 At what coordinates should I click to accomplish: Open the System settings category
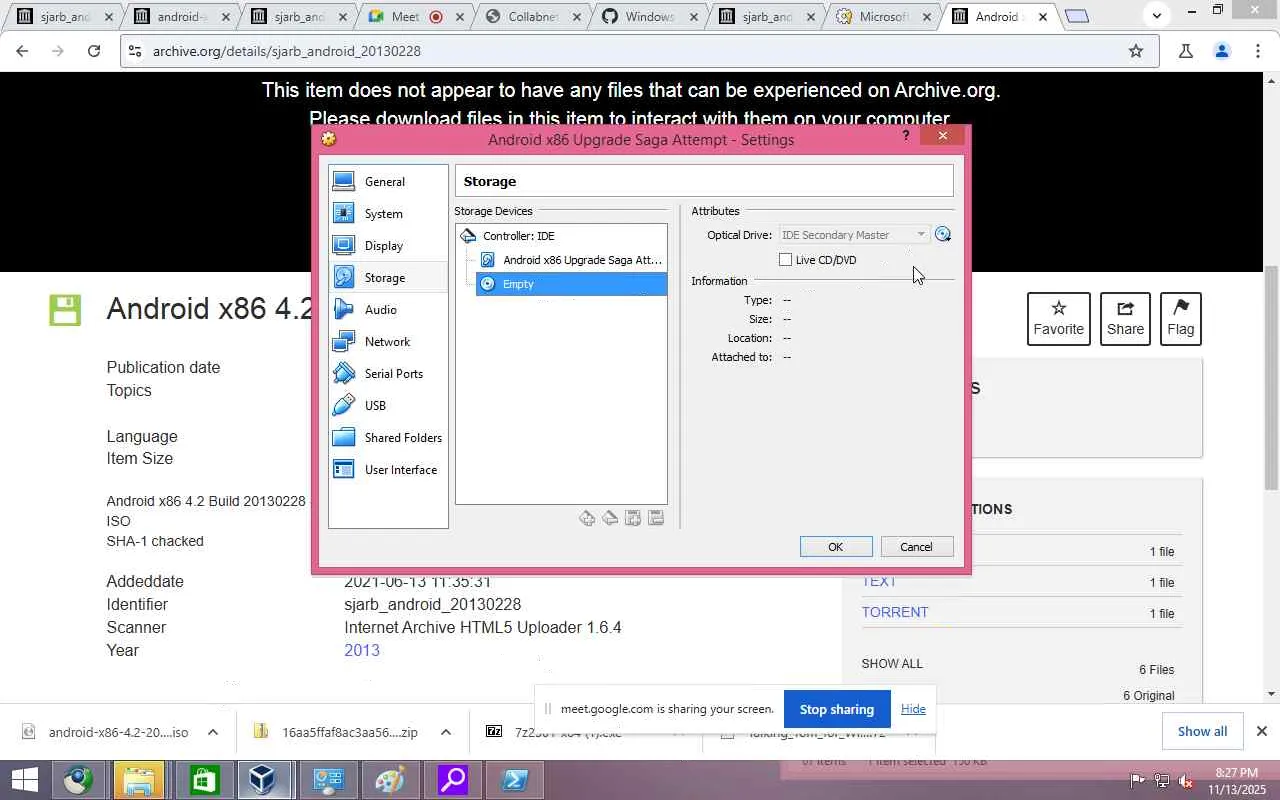388,214
